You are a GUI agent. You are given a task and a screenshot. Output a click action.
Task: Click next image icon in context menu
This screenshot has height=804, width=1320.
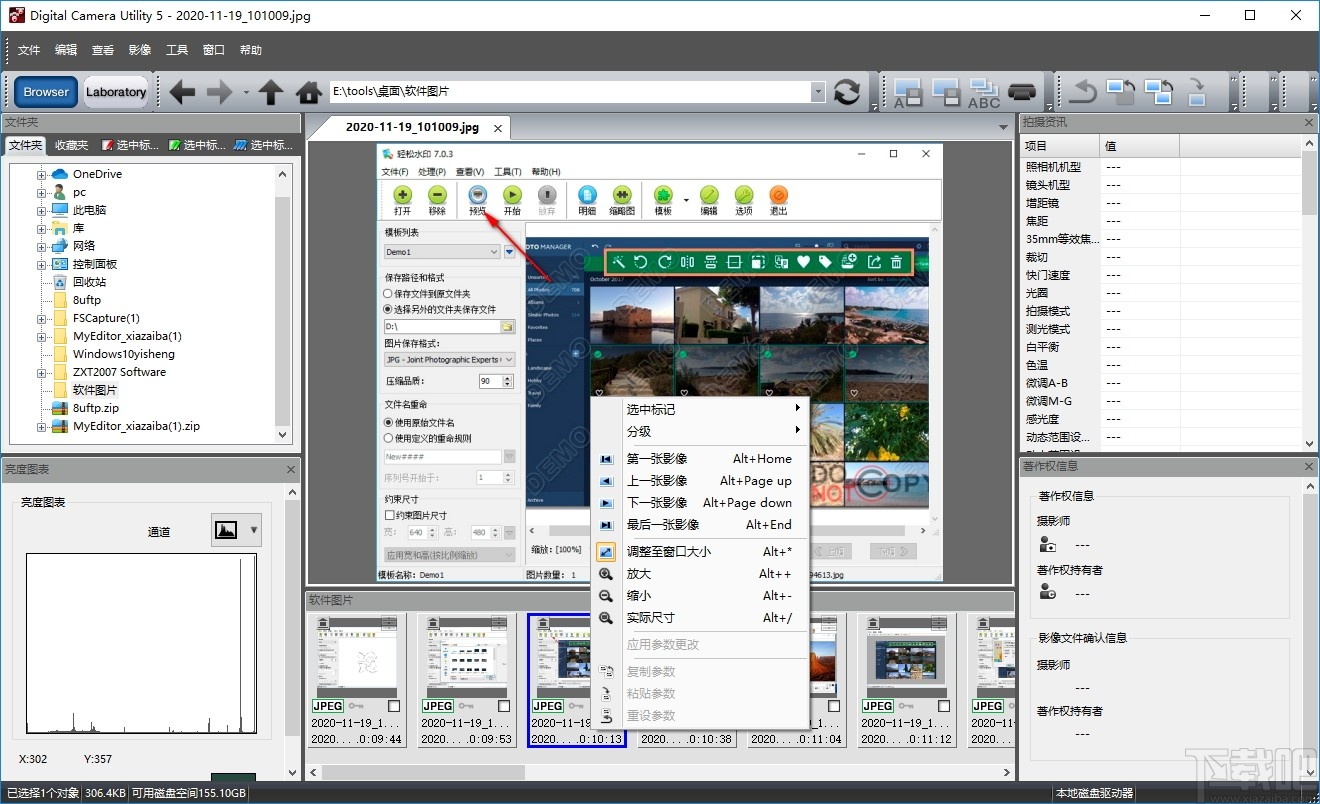pos(606,503)
